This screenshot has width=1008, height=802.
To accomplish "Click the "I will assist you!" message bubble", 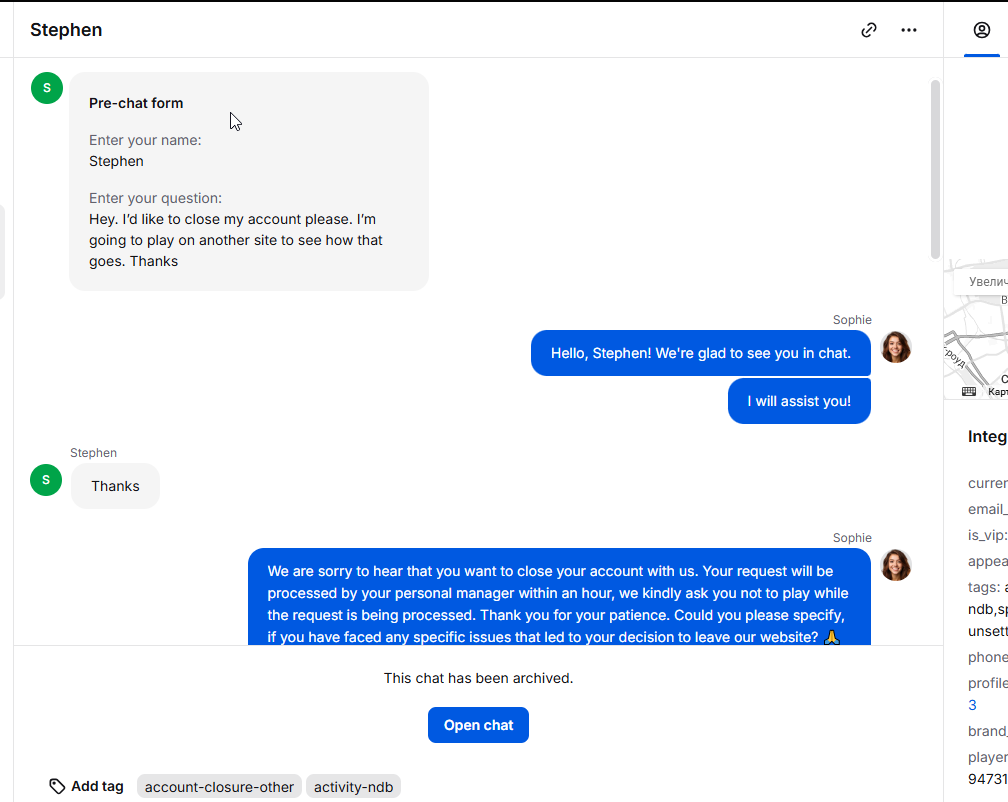I will coord(799,401).
